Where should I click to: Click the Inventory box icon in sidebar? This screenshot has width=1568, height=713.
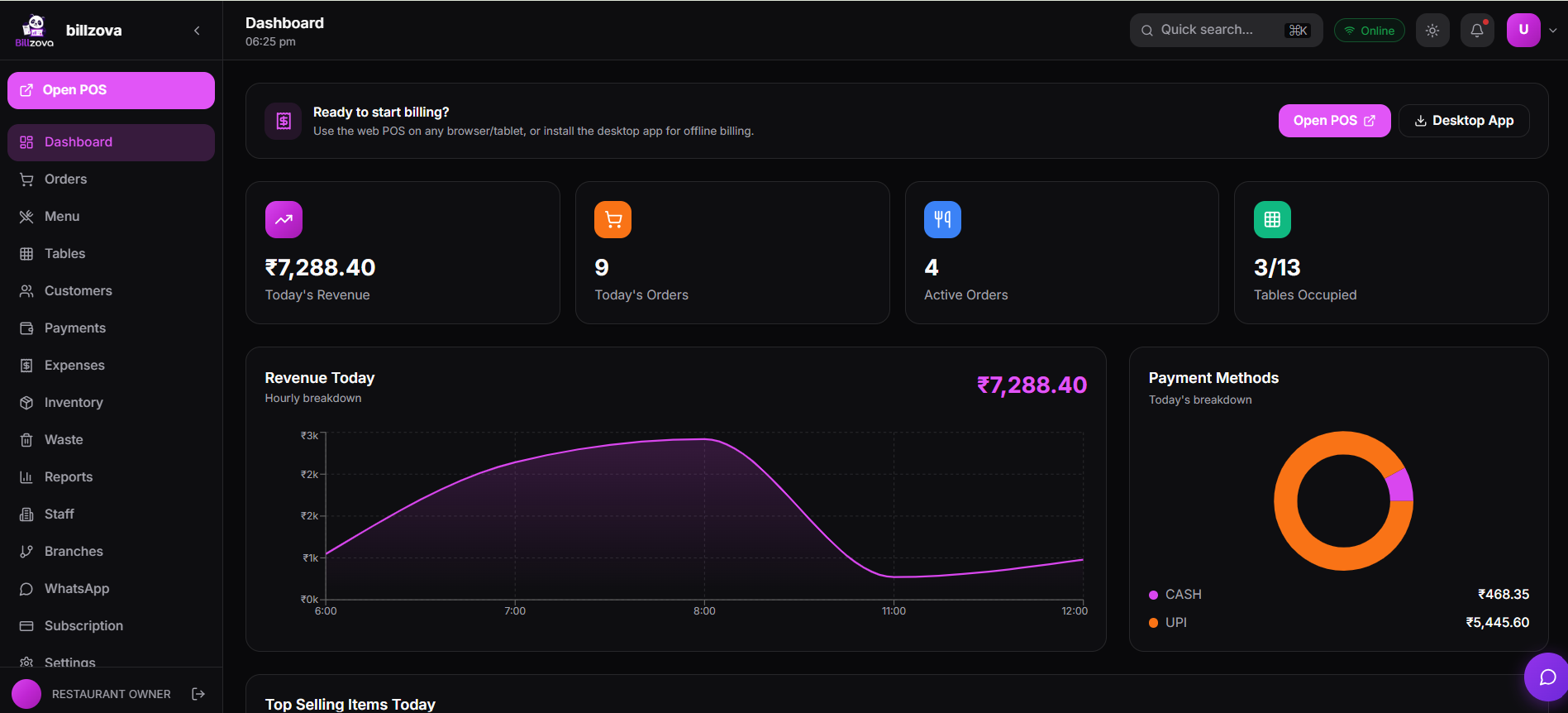[26, 403]
